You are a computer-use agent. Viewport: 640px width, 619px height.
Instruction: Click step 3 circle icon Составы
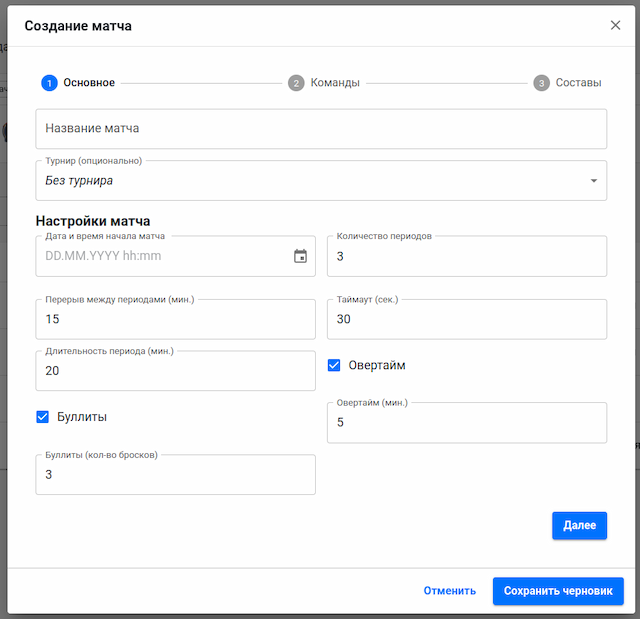(x=541, y=83)
